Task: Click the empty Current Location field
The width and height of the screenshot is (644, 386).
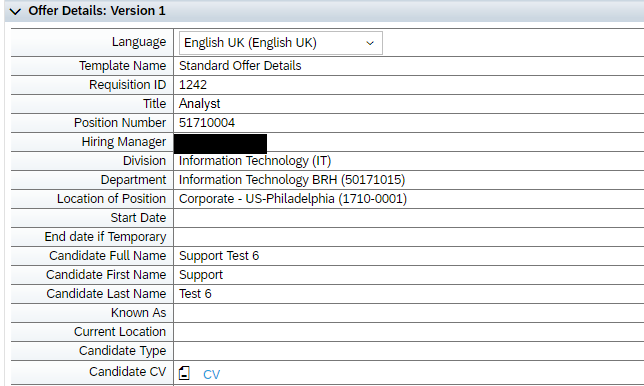Action: pos(409,332)
